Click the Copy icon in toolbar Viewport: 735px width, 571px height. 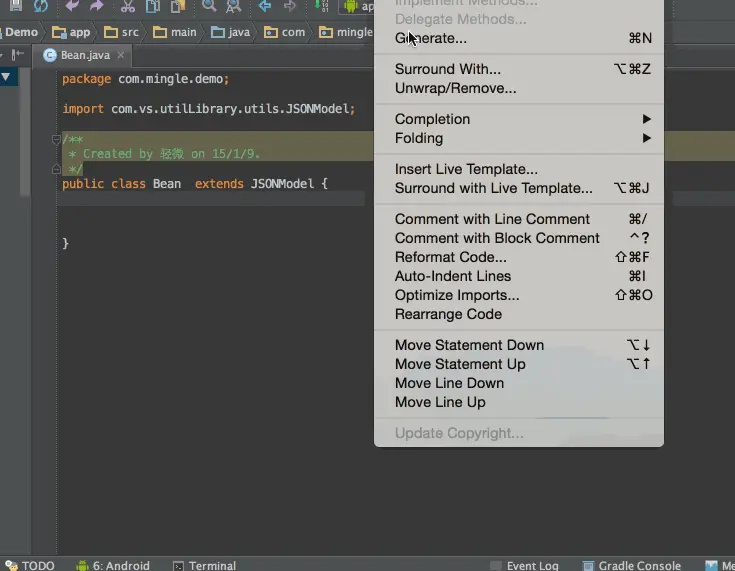click(x=153, y=6)
